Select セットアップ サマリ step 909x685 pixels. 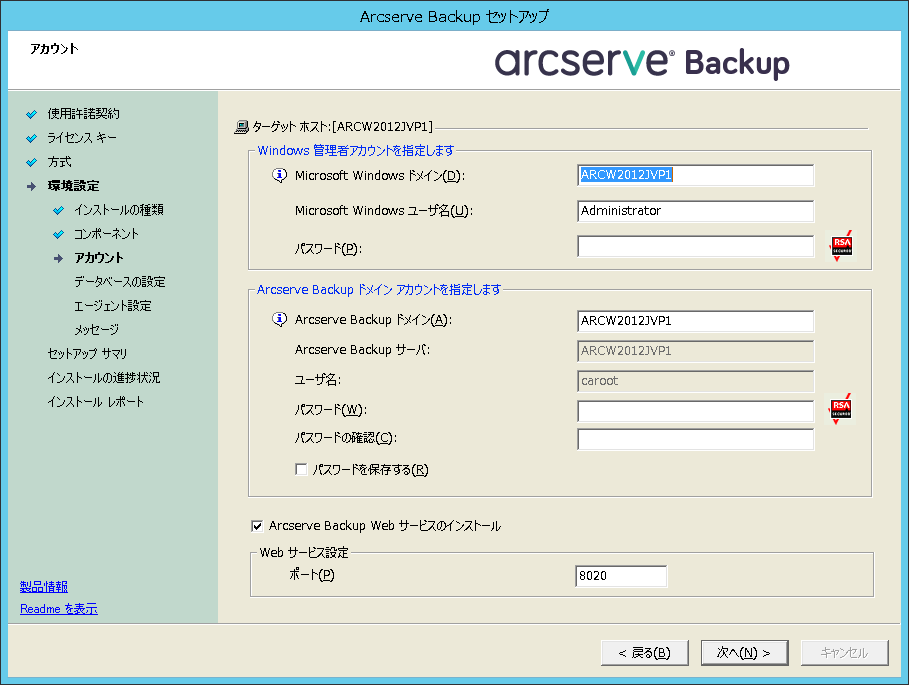(87, 354)
